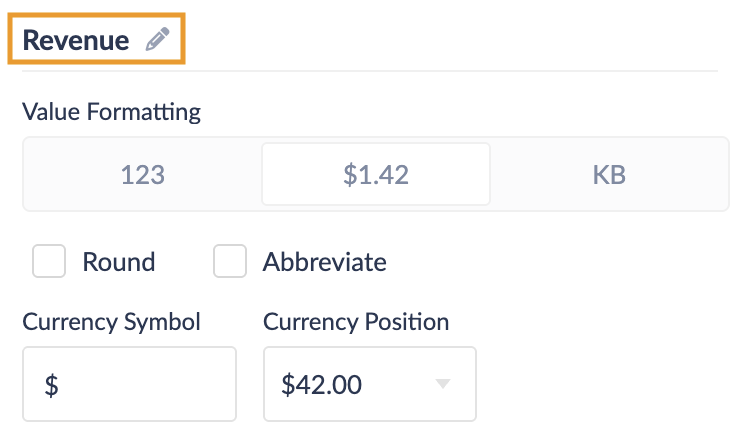This screenshot has width=738, height=442.
Task: Enable the Round checkbox
Action: 49,262
